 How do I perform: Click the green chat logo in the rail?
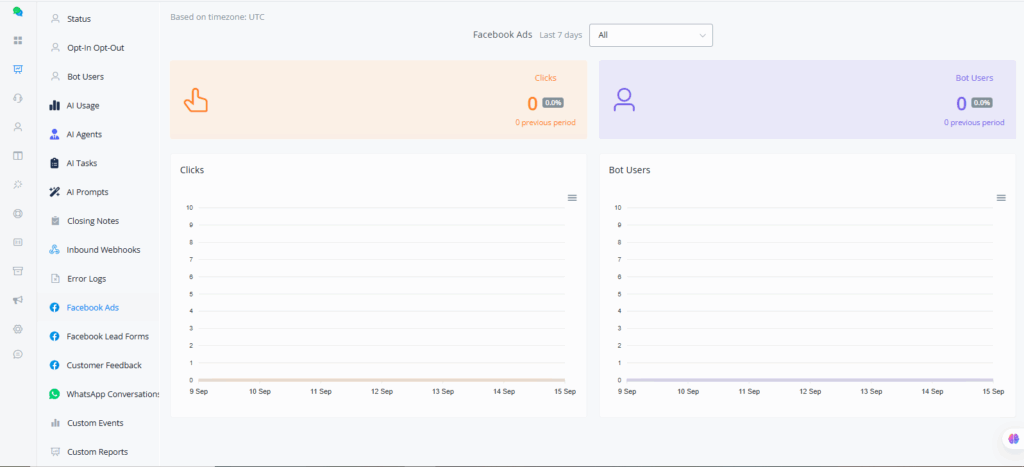point(17,12)
